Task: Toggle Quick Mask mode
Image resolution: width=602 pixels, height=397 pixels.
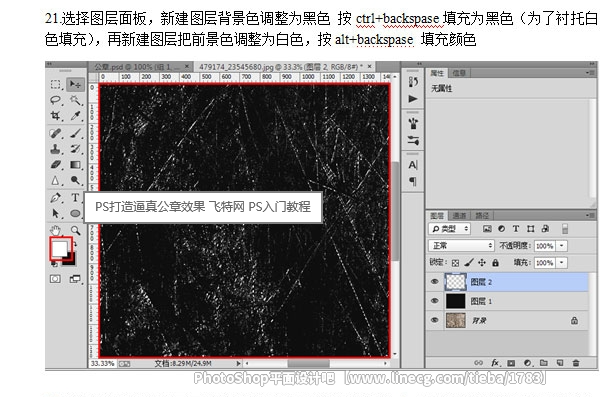Action: [x=55, y=279]
